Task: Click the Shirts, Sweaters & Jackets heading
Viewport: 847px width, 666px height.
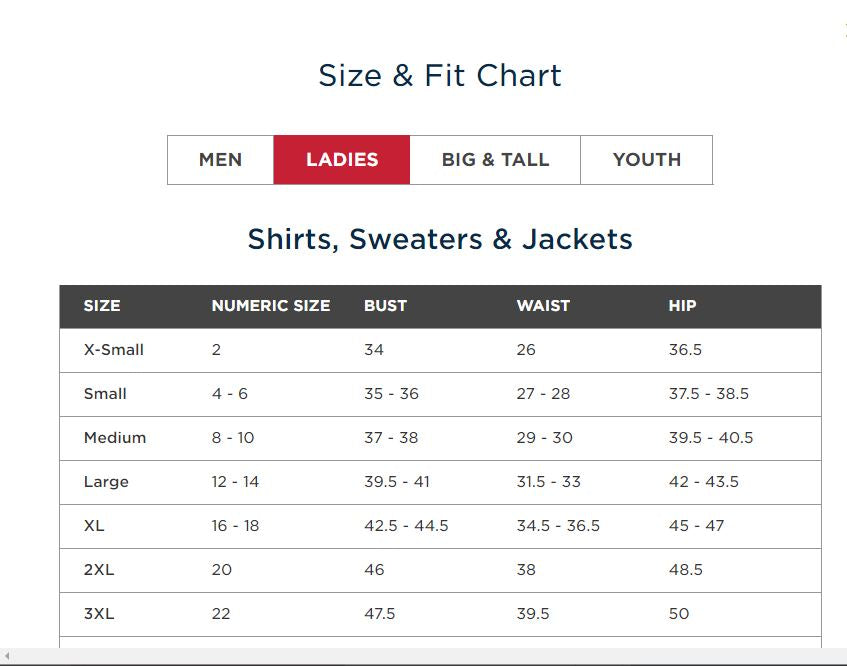Action: coord(440,240)
